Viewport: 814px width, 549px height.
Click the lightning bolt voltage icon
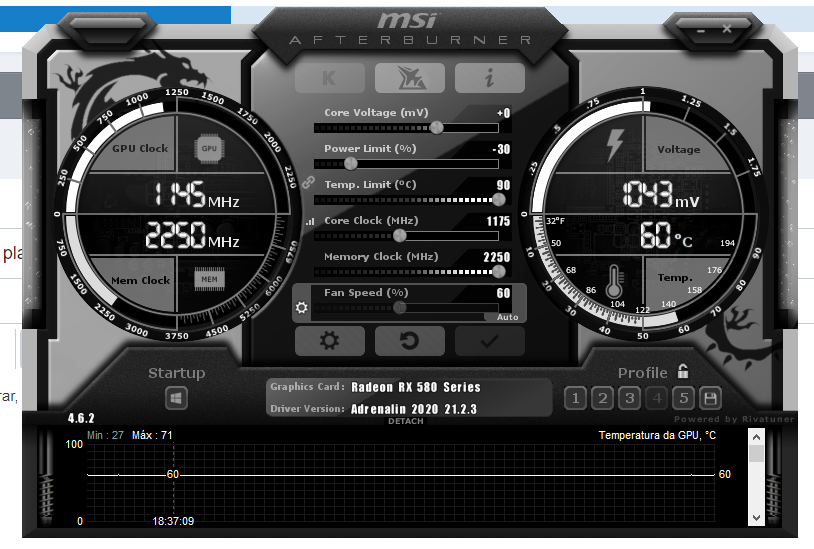point(615,144)
